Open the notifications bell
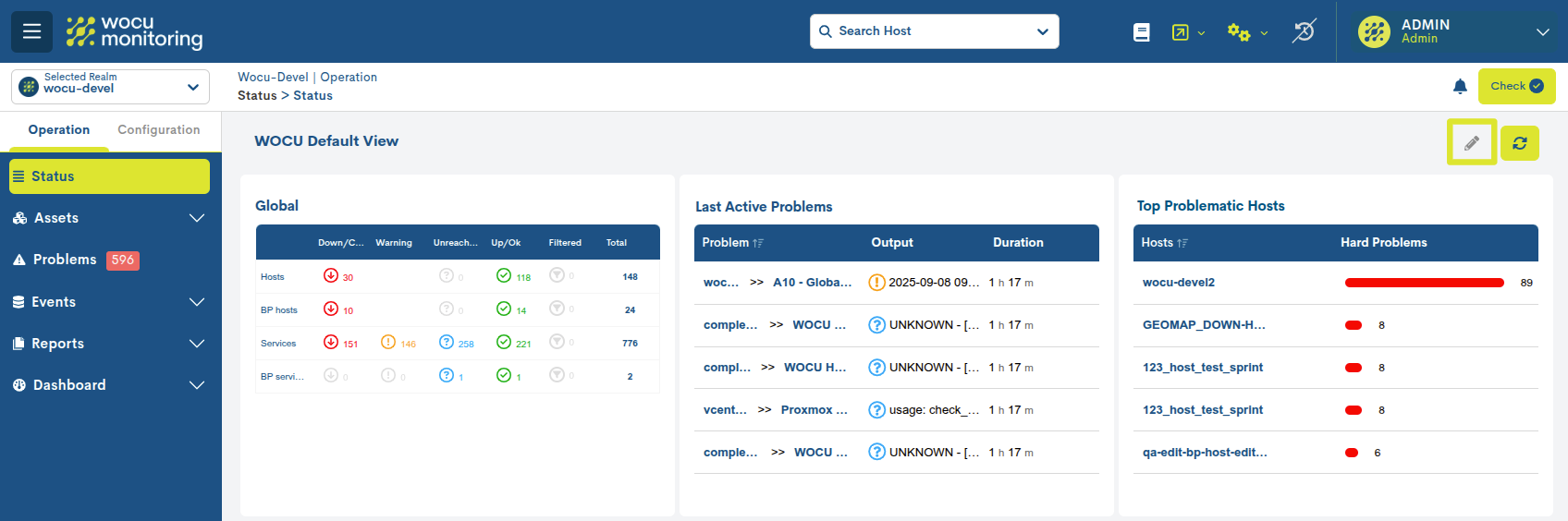Screen dimensions: 1568x521 (1460, 87)
